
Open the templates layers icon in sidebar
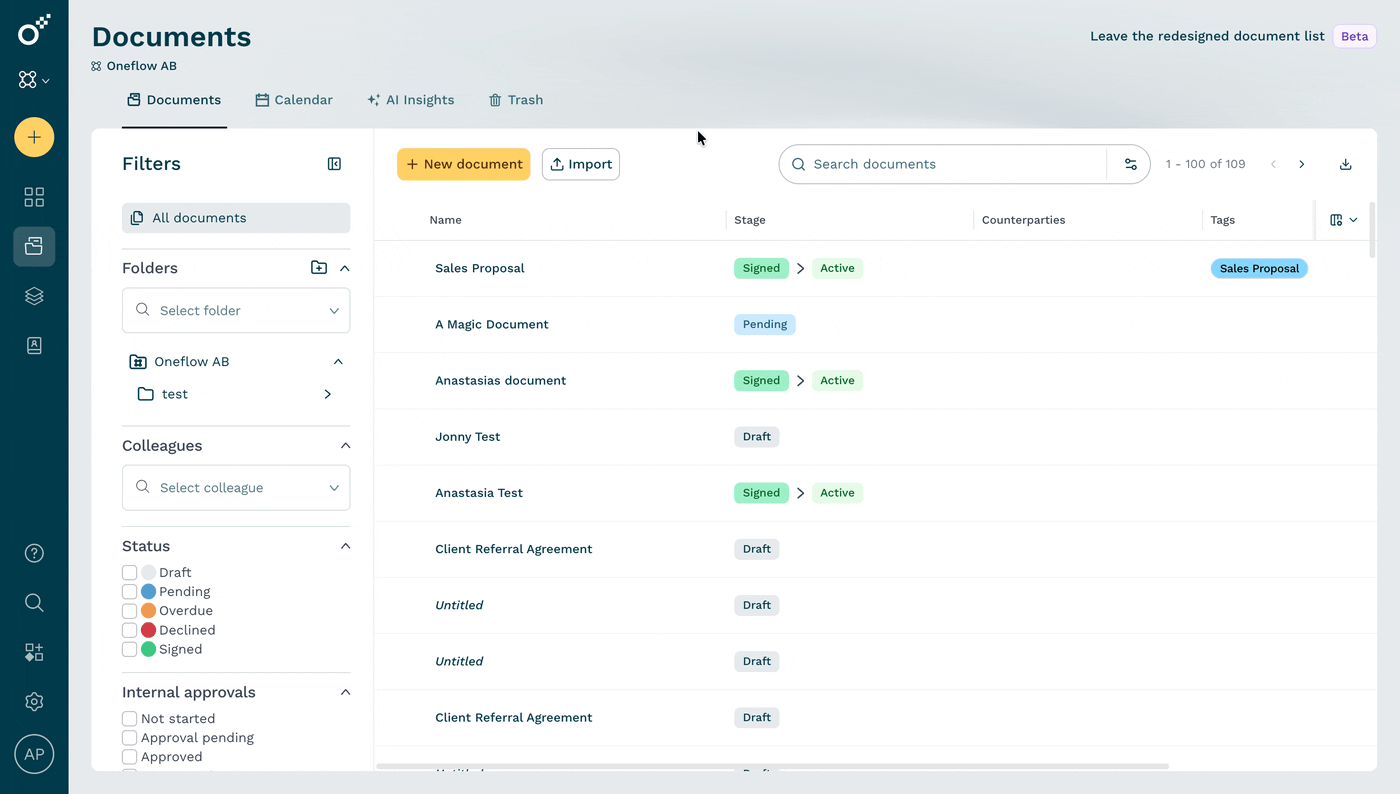click(x=34, y=296)
